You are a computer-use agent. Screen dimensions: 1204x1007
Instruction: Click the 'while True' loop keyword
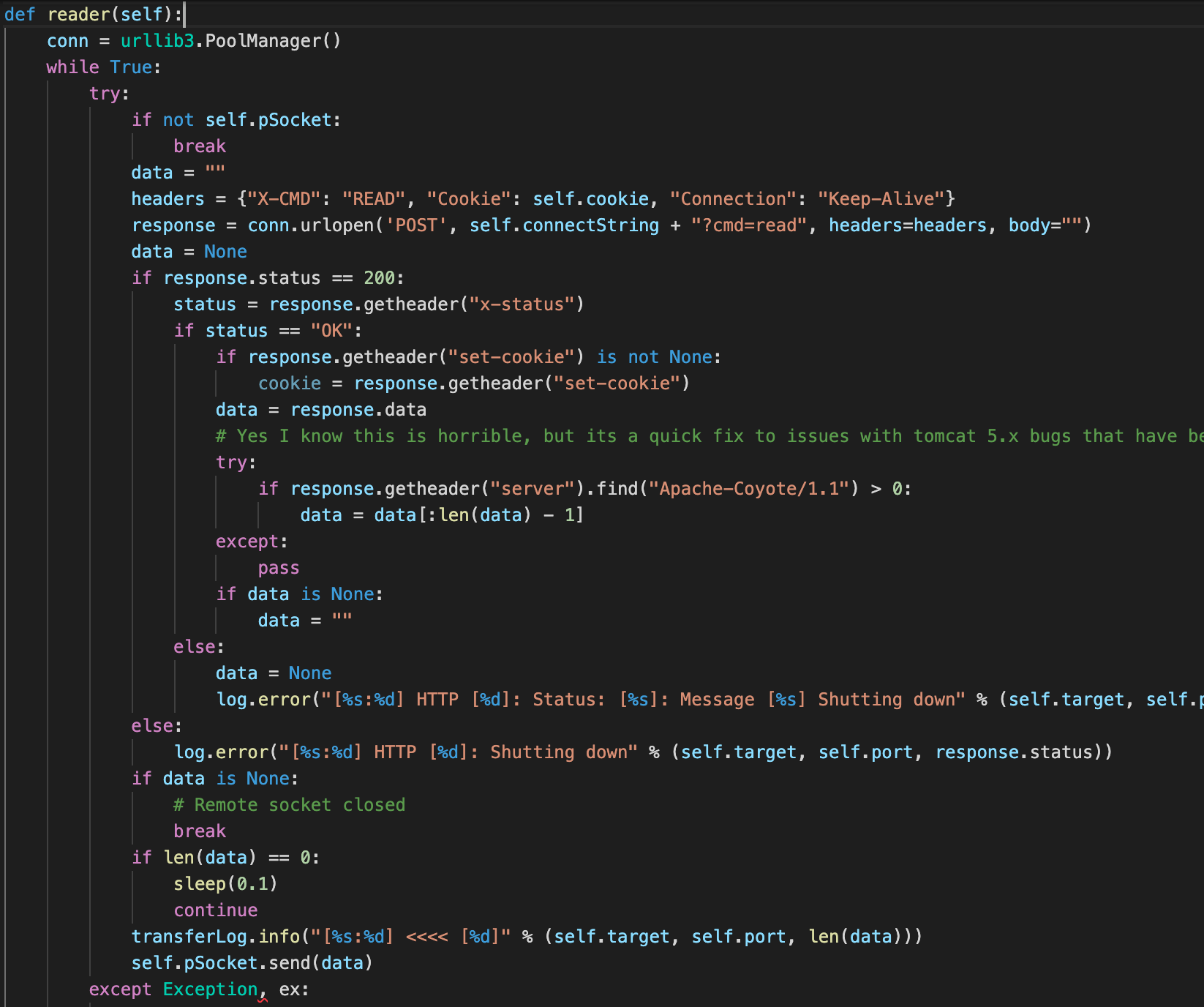(72, 67)
